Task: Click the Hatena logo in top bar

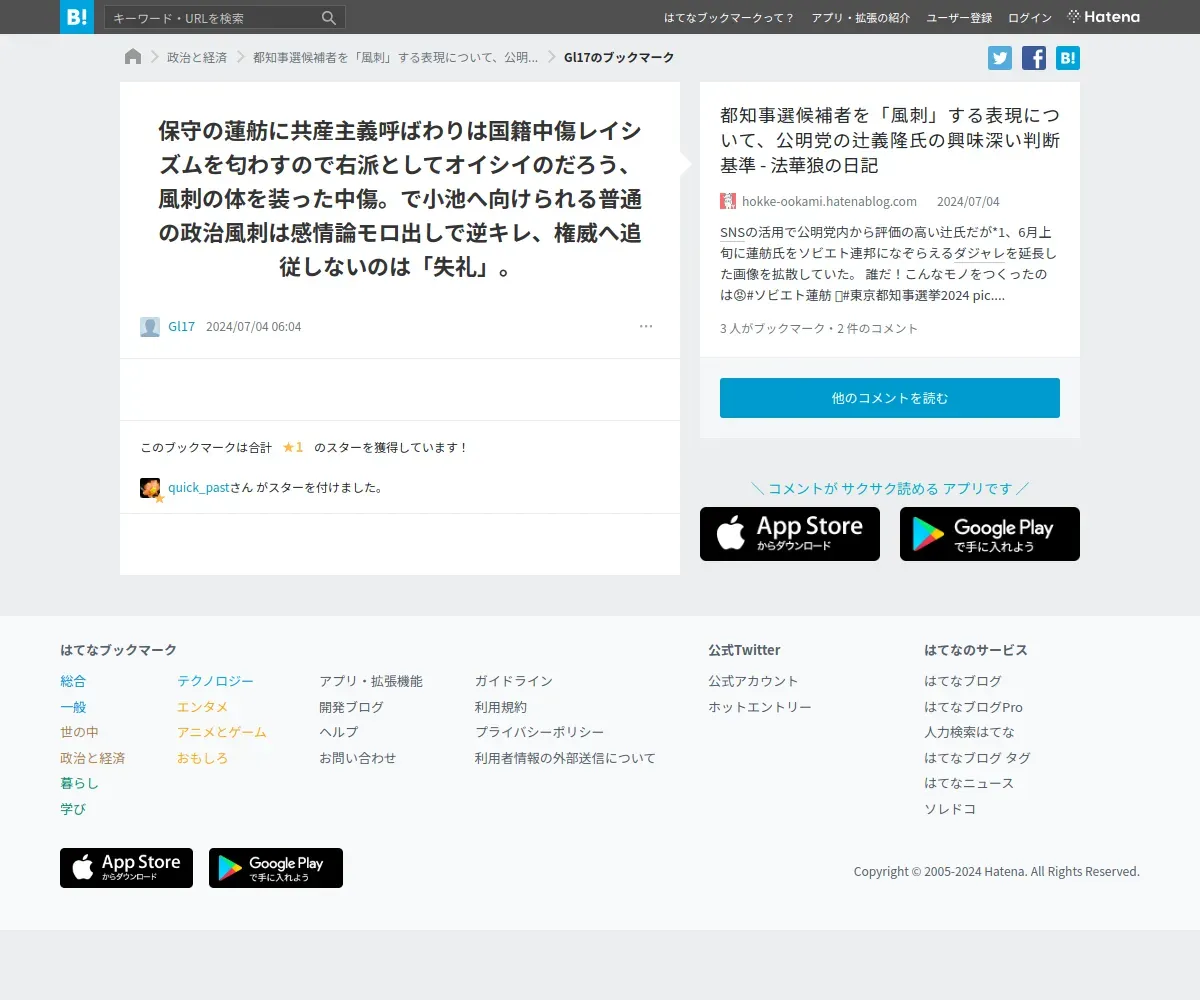Action: (1104, 17)
